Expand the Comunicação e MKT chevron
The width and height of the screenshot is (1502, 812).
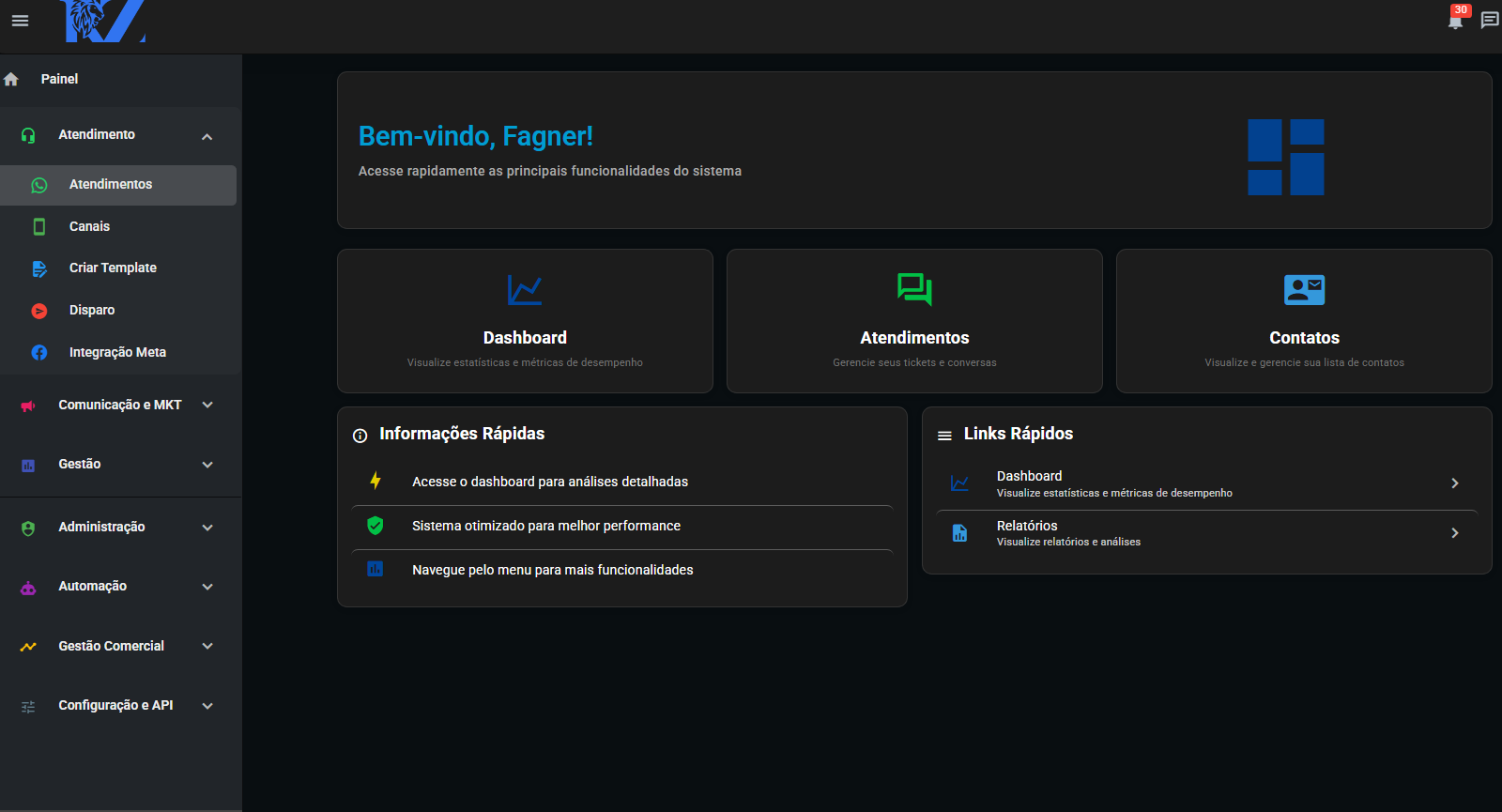coord(207,406)
